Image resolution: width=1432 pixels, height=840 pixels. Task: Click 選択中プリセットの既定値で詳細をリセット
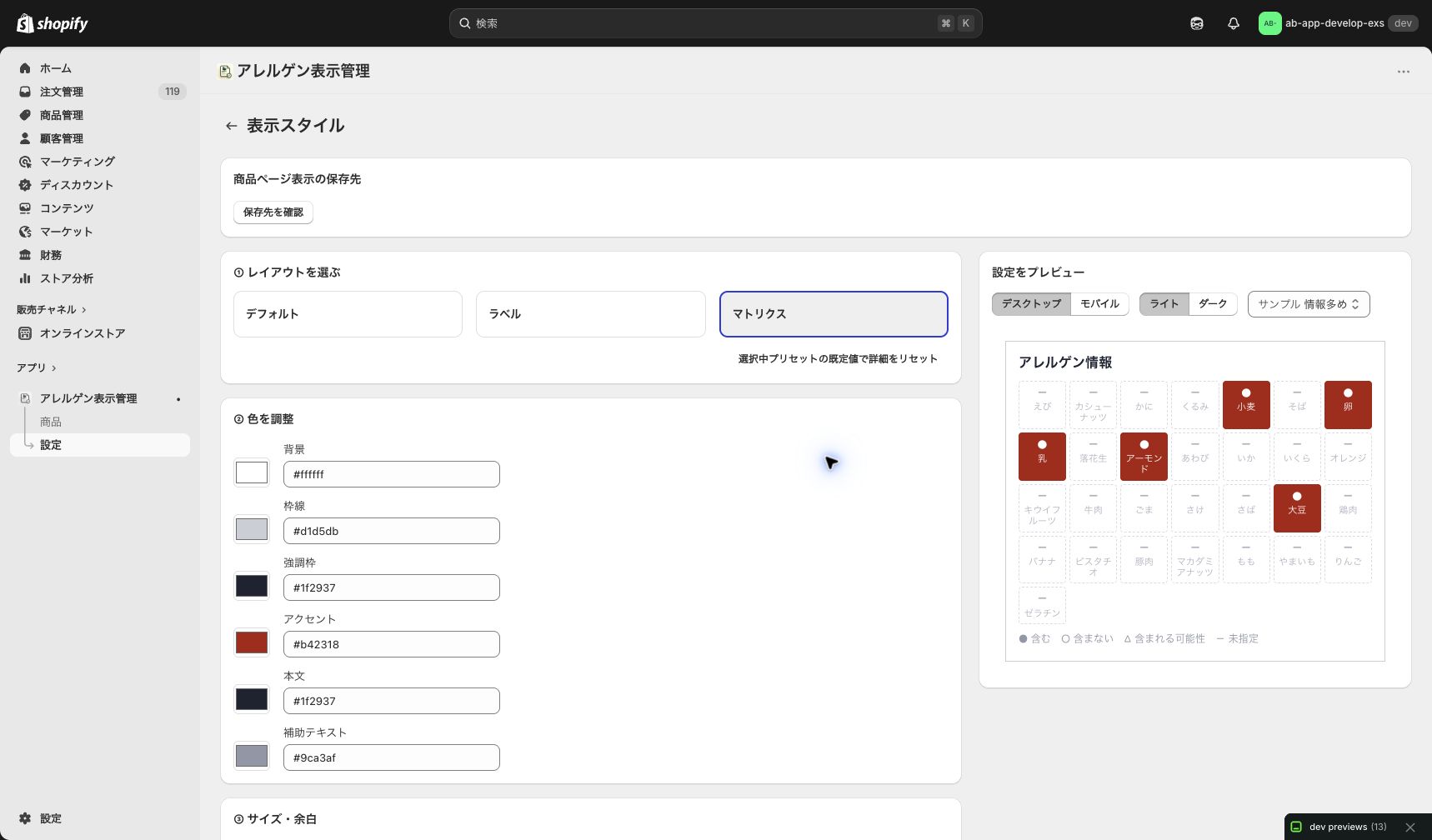point(838,359)
